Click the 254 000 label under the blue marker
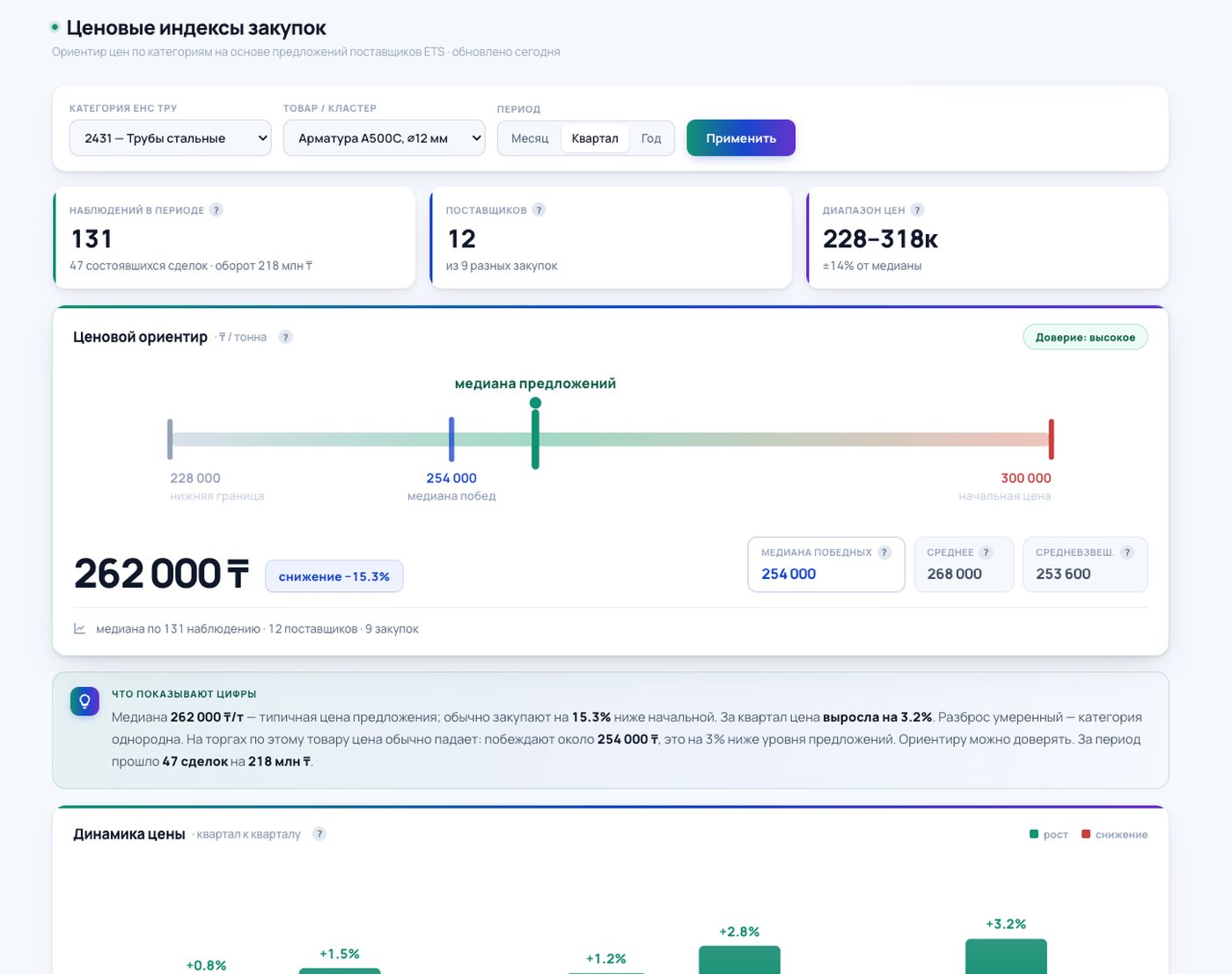The width and height of the screenshot is (1232, 974). pyautogui.click(x=451, y=478)
